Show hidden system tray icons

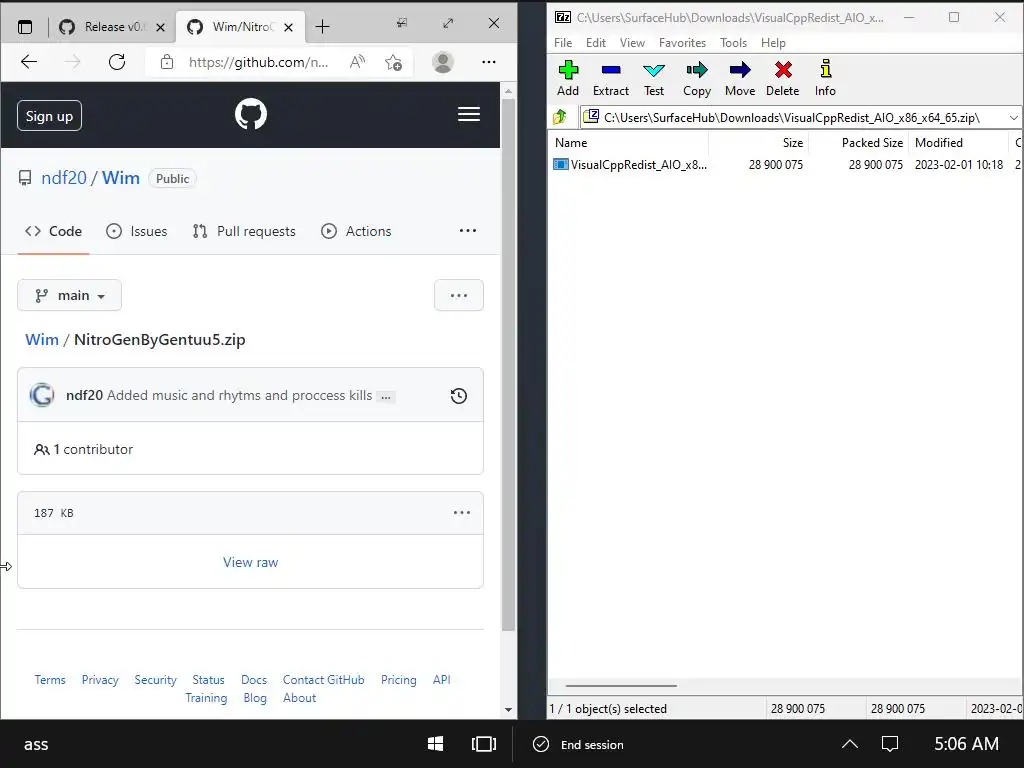pyautogui.click(x=850, y=744)
